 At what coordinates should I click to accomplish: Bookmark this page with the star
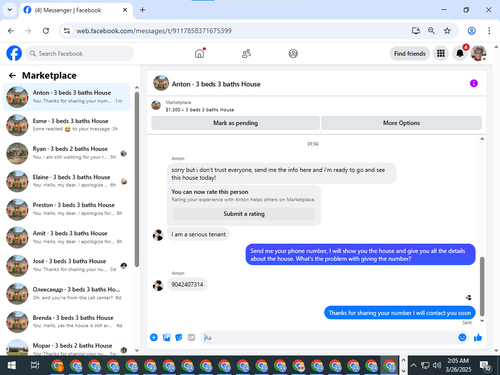[x=447, y=31]
